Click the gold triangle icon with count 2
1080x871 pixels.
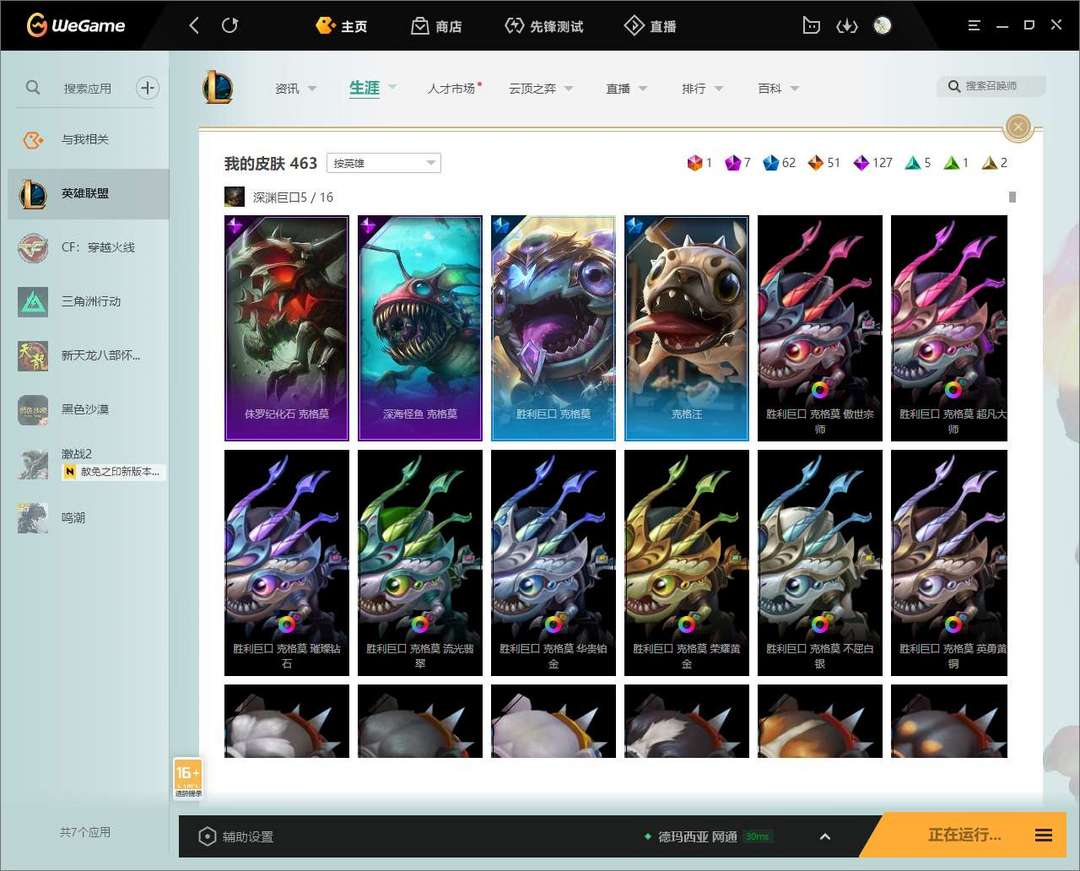(x=989, y=163)
